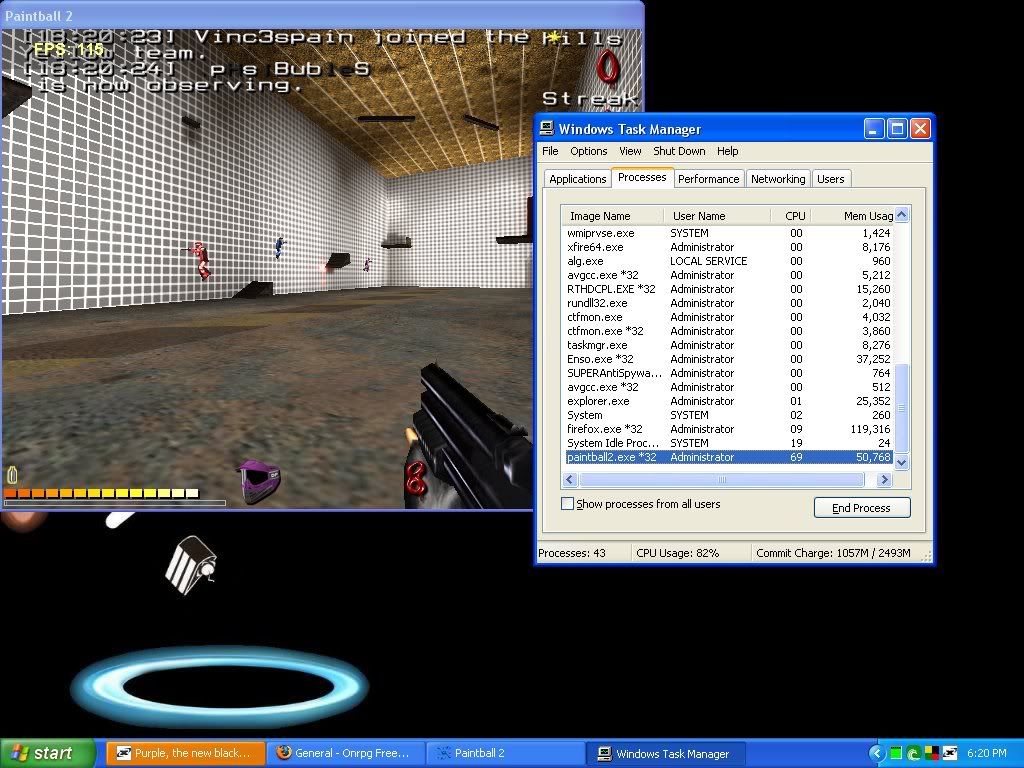Image resolution: width=1024 pixels, height=768 pixels.
Task: Enable Show processes from all users
Action: pos(568,504)
